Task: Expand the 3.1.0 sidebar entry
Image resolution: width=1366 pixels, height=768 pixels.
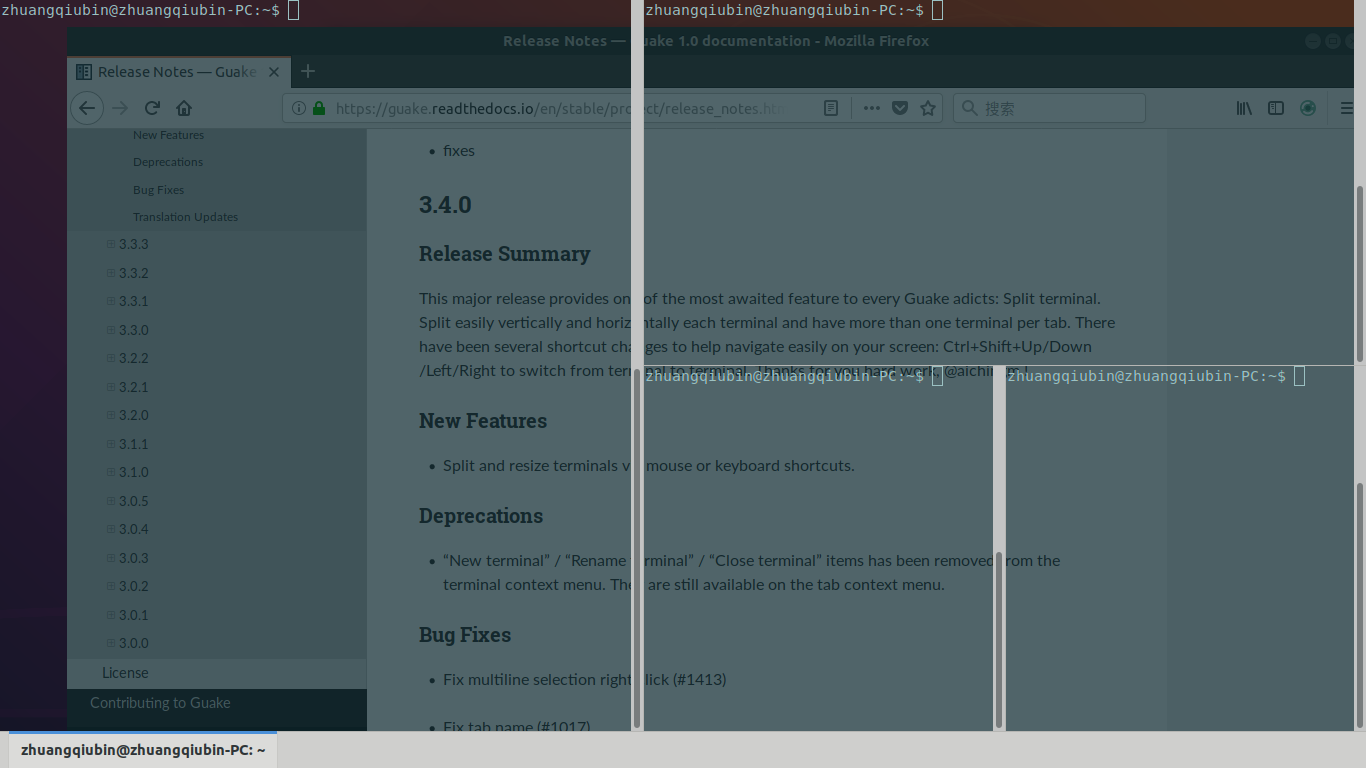Action: click(x=111, y=472)
